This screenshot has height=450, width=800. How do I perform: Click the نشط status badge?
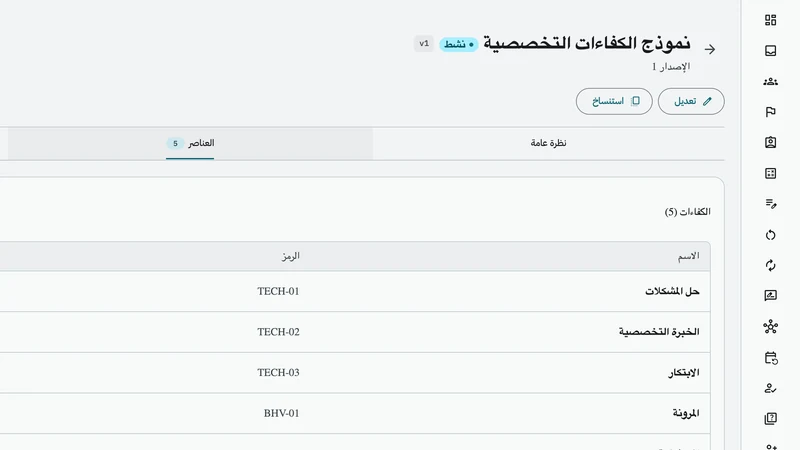[458, 44]
